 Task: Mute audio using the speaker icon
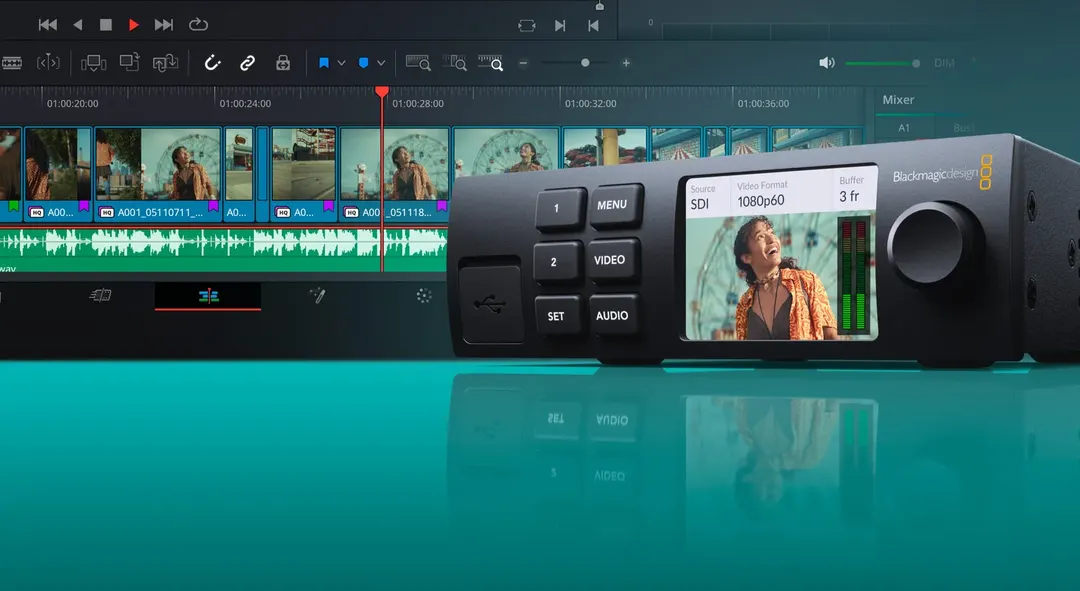click(827, 63)
